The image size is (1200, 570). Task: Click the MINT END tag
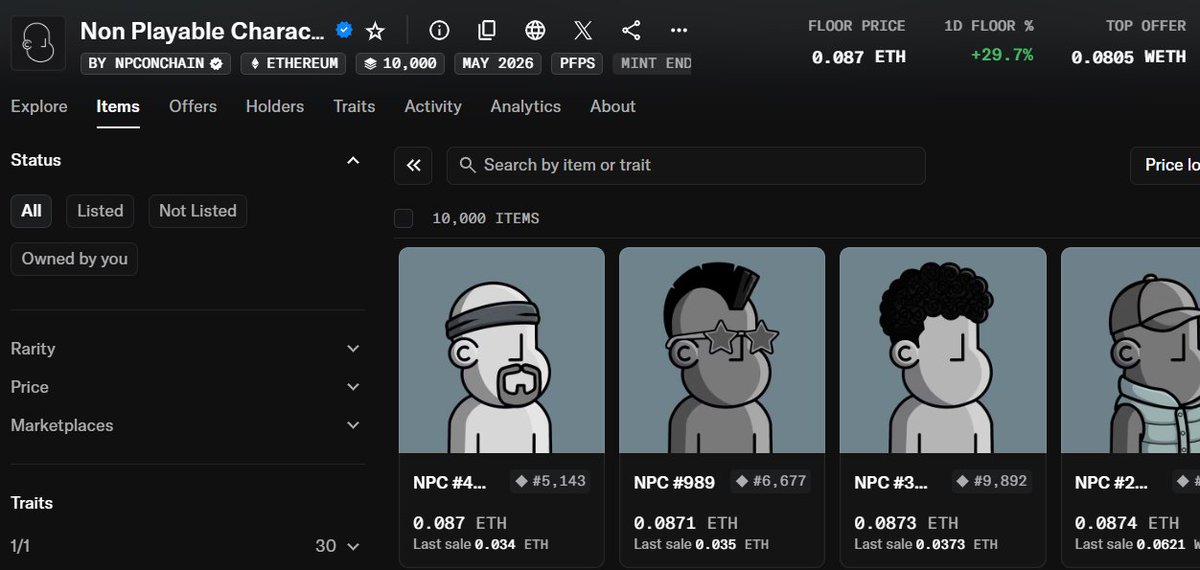(x=652, y=63)
